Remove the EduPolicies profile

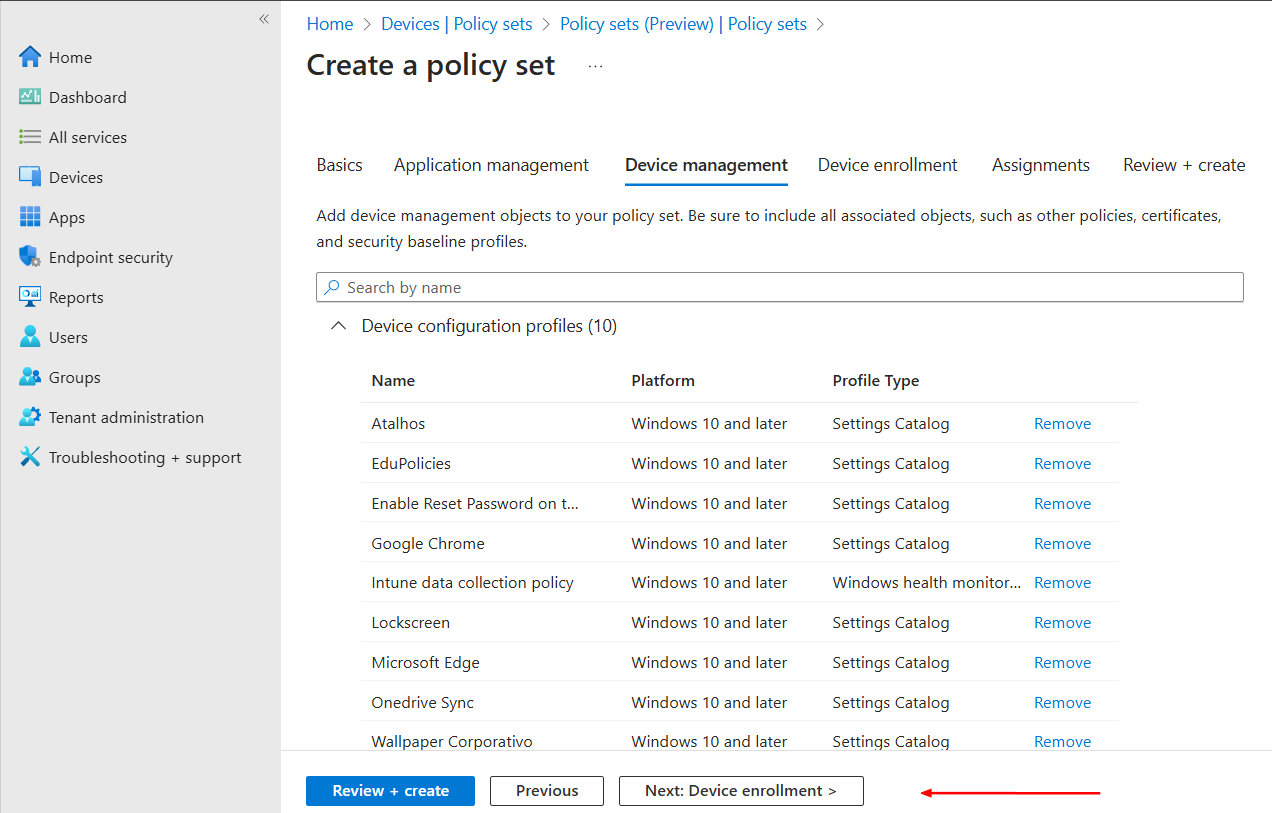coord(1062,464)
